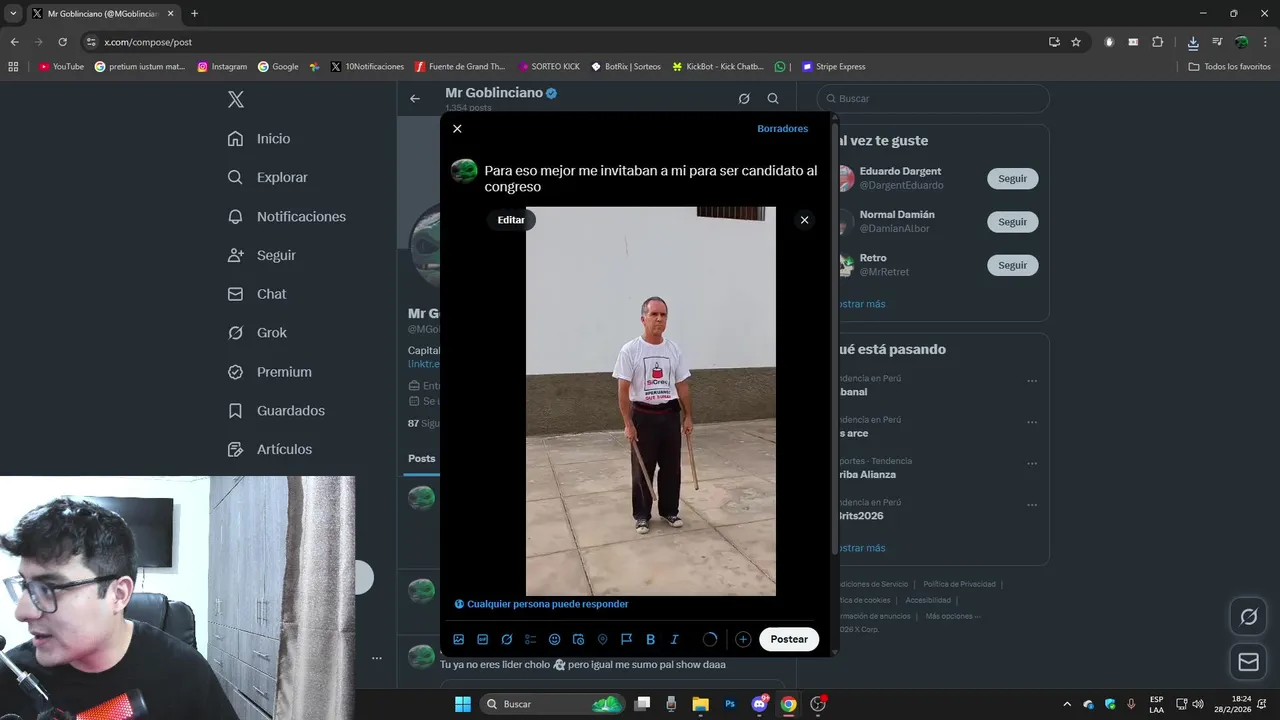Insert a GIF into the post
This screenshot has width=1280, height=720.
click(483, 639)
